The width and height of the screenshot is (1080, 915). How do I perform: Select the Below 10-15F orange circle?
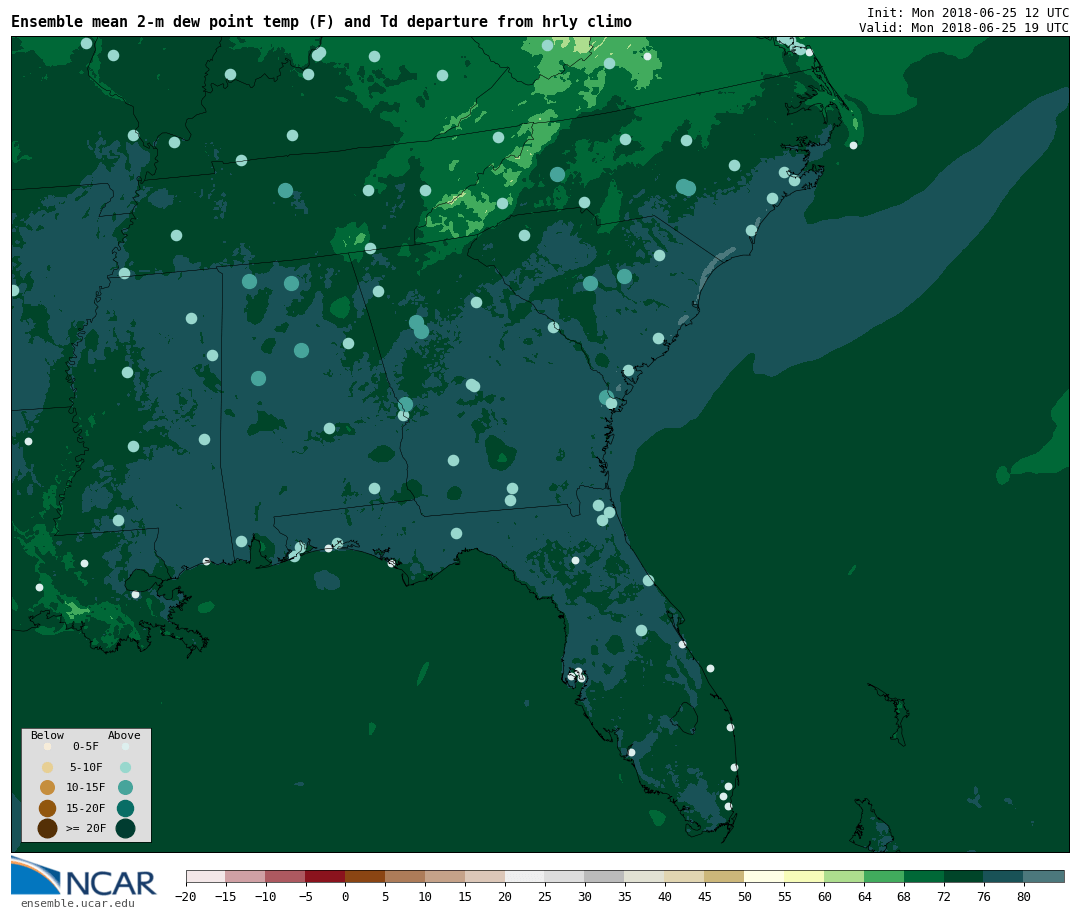tap(48, 788)
